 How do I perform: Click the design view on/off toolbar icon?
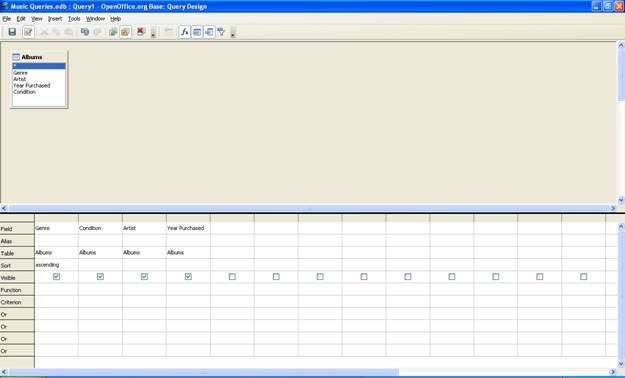[x=126, y=32]
